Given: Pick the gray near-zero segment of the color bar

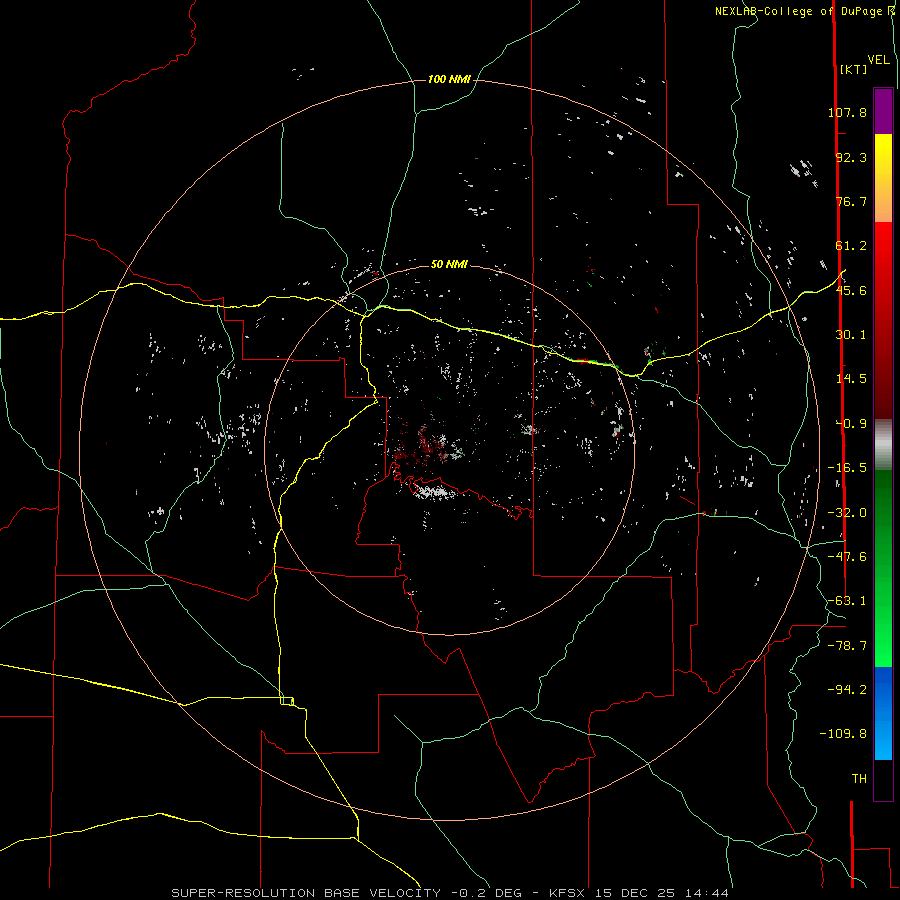Looking at the screenshot, I should click(x=883, y=444).
